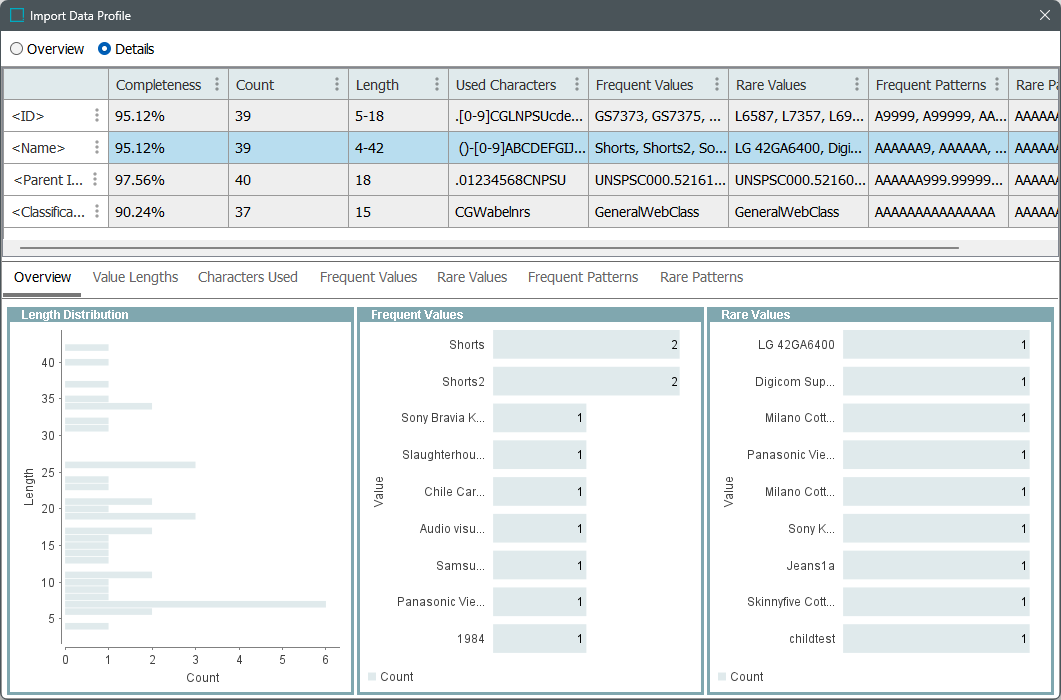
Task: Select the <ID> row header
Action: (55, 116)
